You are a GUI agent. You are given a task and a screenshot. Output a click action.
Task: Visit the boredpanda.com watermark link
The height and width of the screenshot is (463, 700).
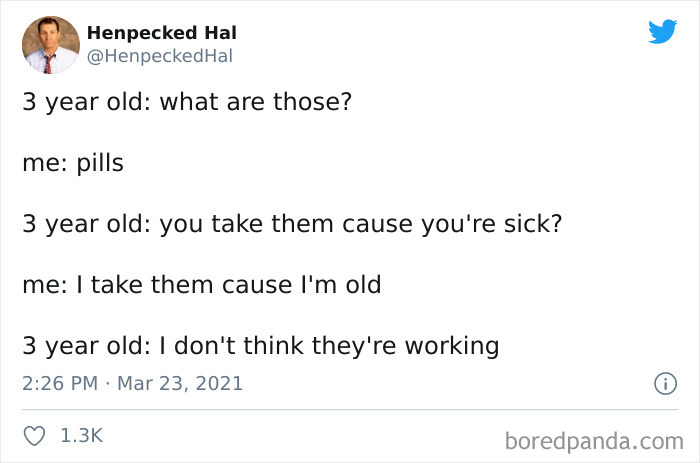pyautogui.click(x=593, y=438)
